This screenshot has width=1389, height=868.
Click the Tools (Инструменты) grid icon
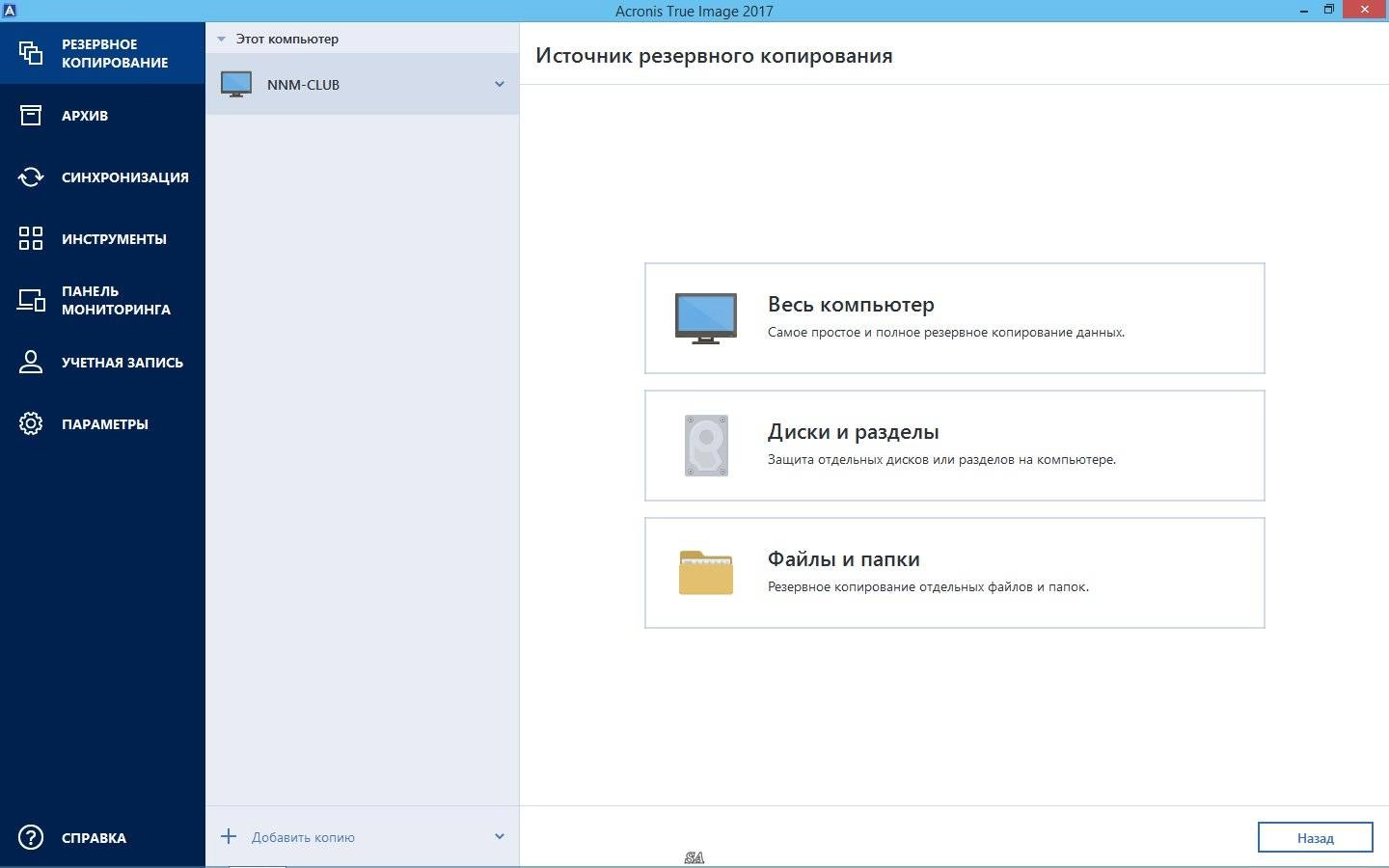point(31,238)
